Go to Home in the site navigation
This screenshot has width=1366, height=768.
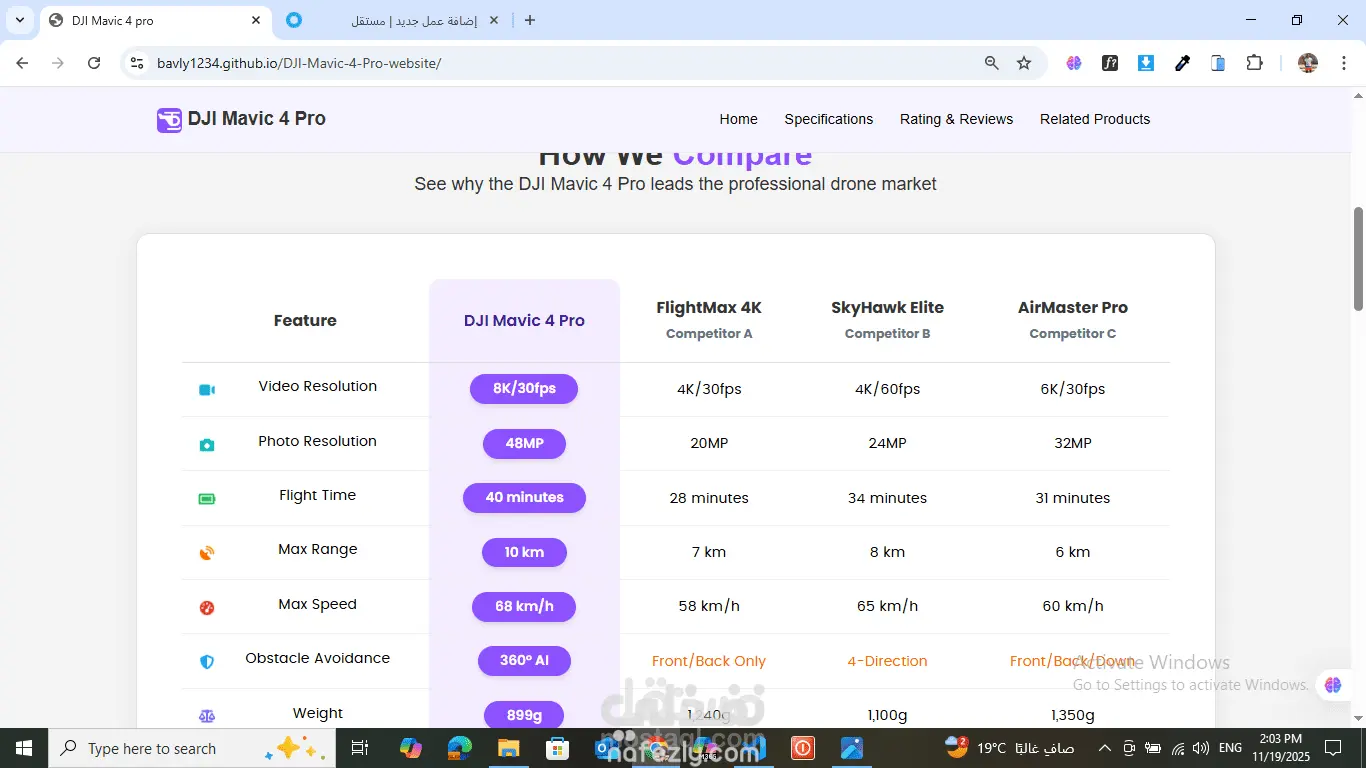pyautogui.click(x=739, y=119)
